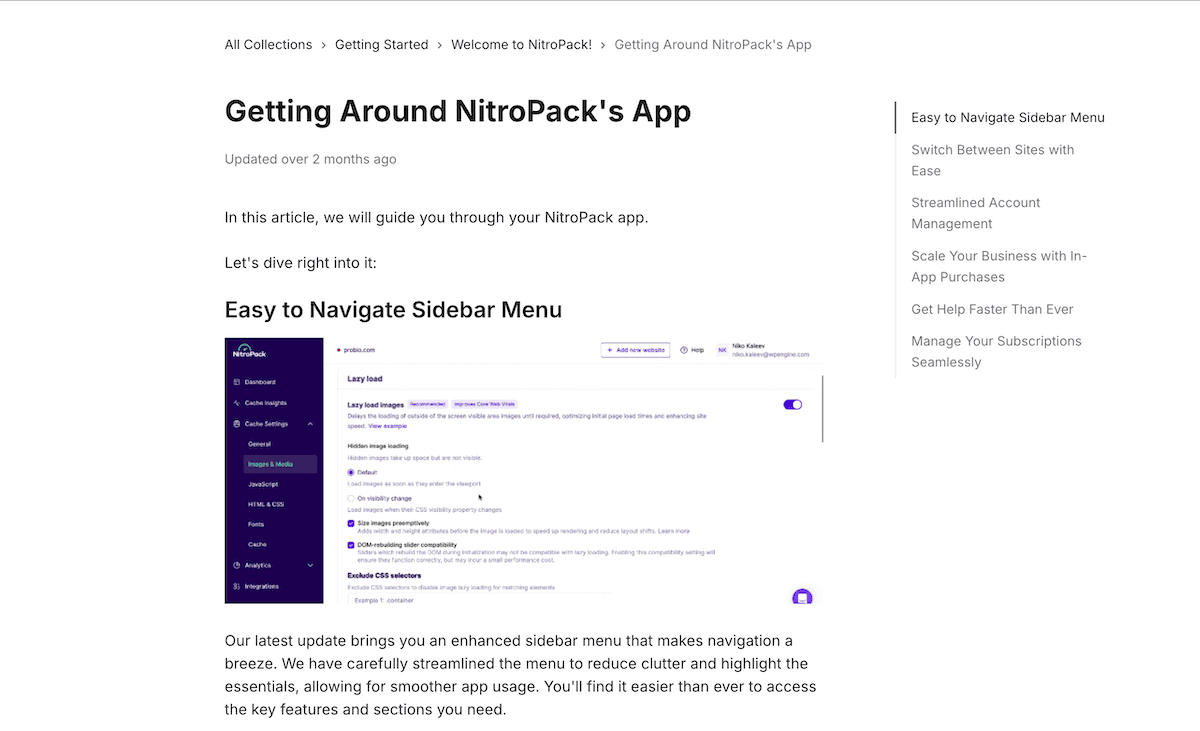Click the Help question-mark icon
The image size is (1200, 731).
[x=684, y=350]
